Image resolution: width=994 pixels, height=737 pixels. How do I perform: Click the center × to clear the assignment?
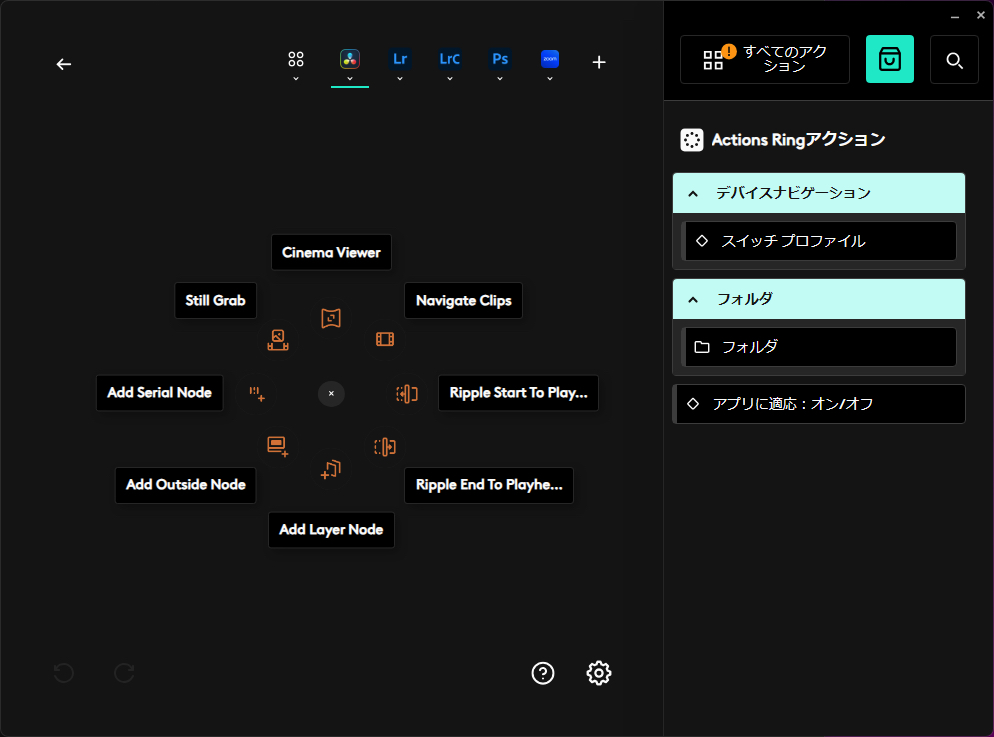tap(331, 393)
